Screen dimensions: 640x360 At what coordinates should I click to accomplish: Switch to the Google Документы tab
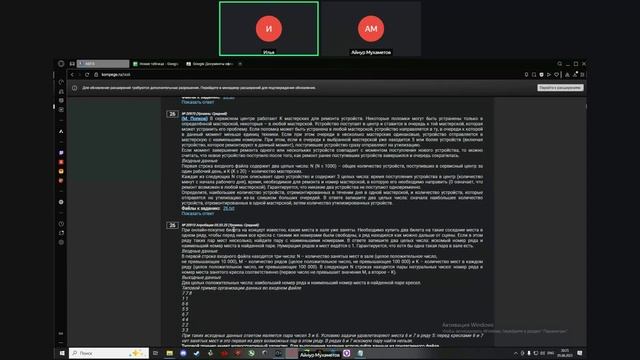coord(209,64)
